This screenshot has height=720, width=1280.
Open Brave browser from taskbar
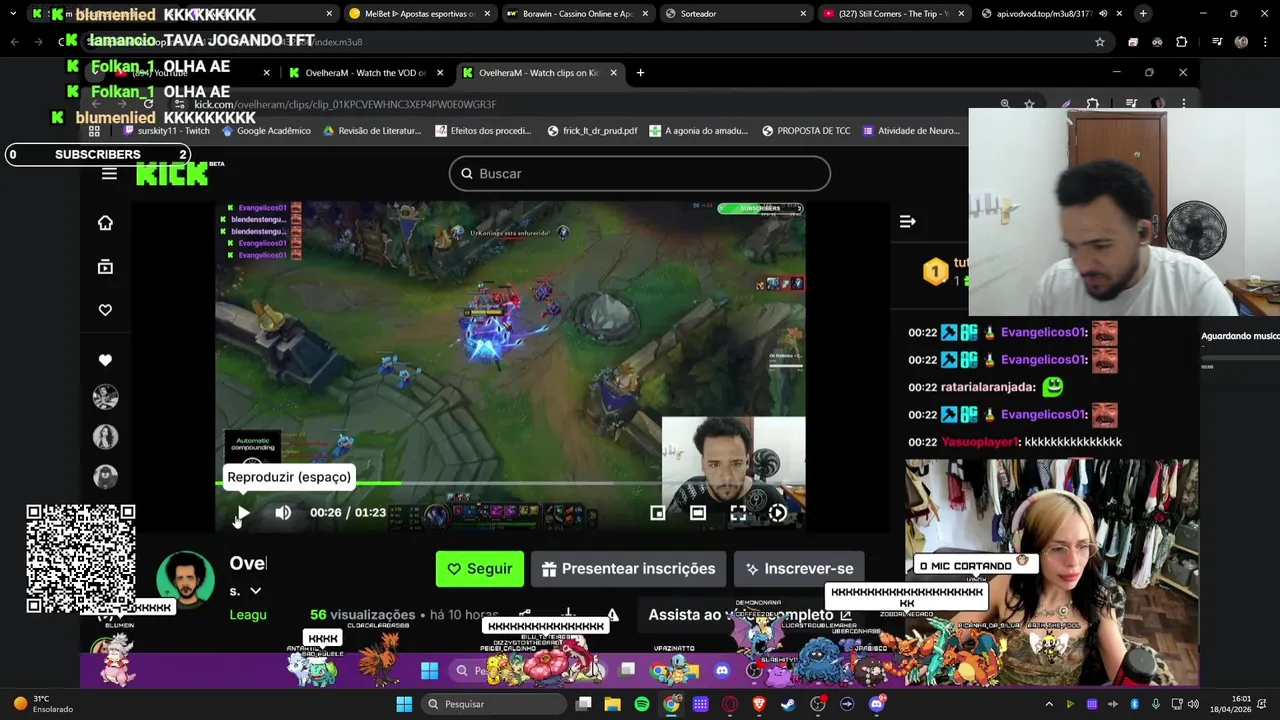[759, 704]
